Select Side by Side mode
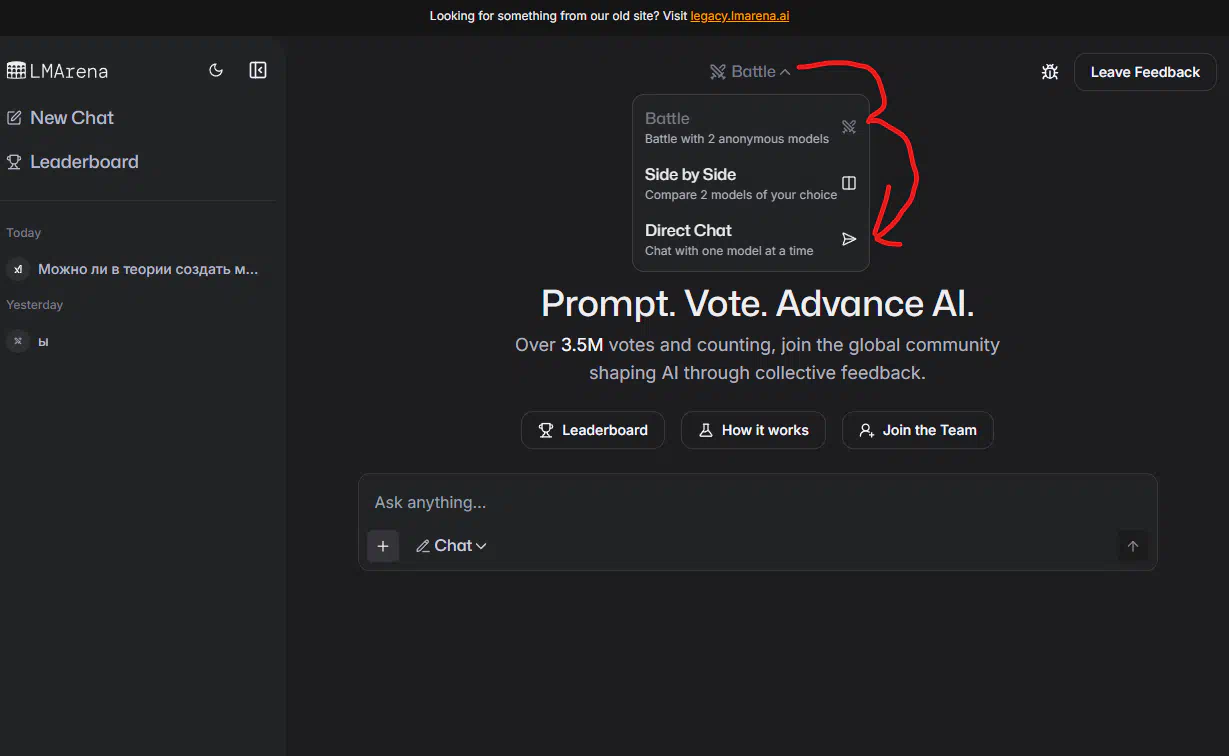1229x756 pixels. tap(751, 183)
